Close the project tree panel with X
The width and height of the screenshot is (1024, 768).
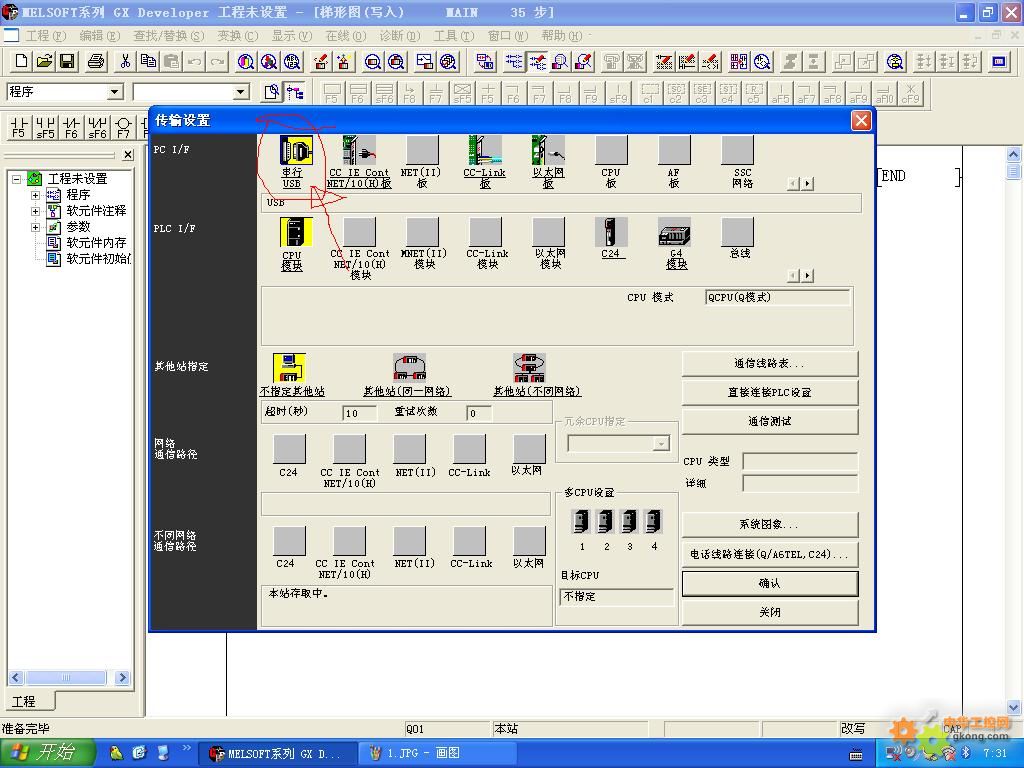(128, 155)
